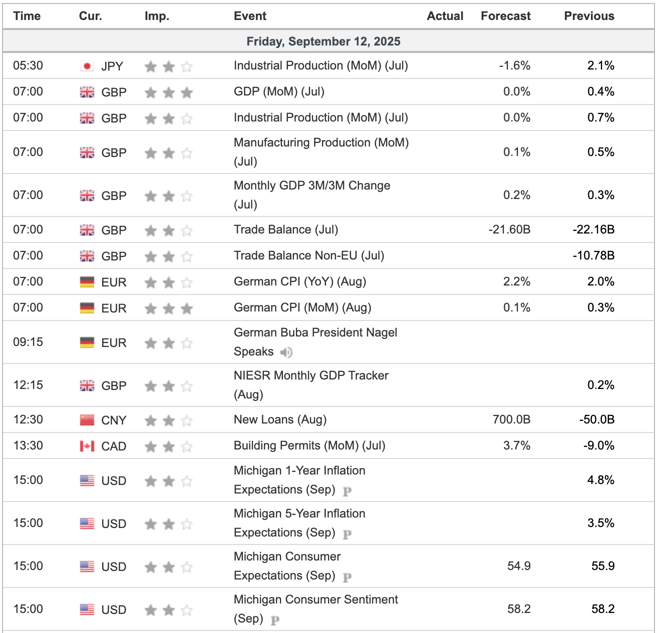Click three-star rating on German CPI (MoM) row
The width and height of the screenshot is (658, 633).
point(169,309)
